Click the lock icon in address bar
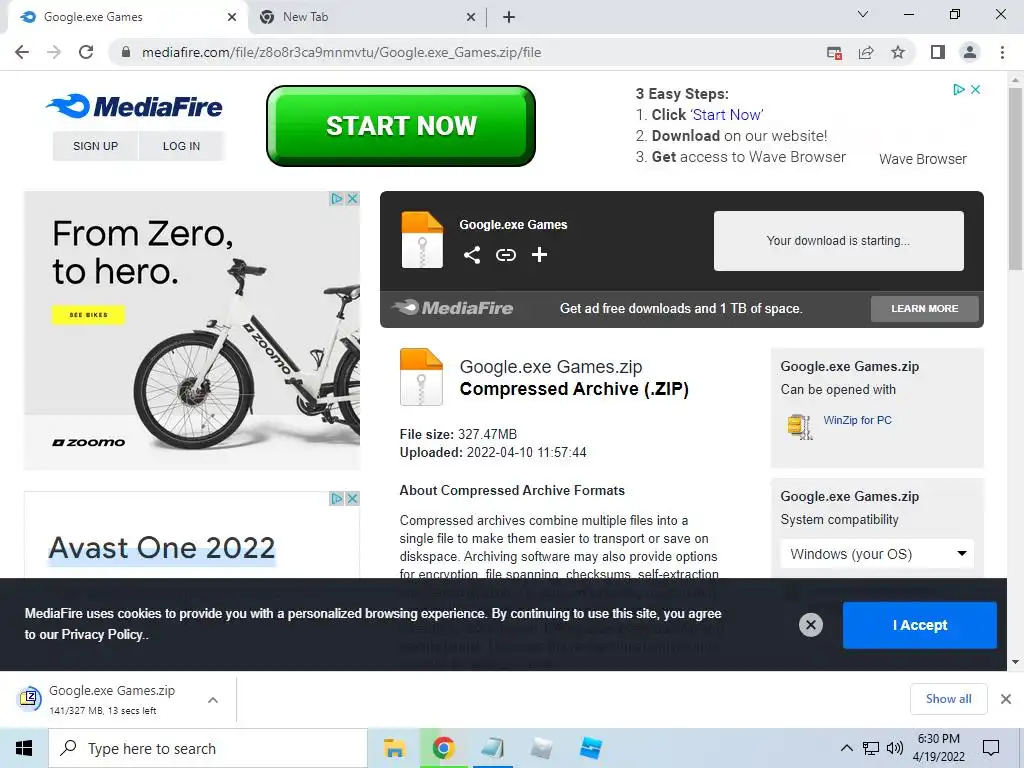1024x768 pixels. point(126,52)
